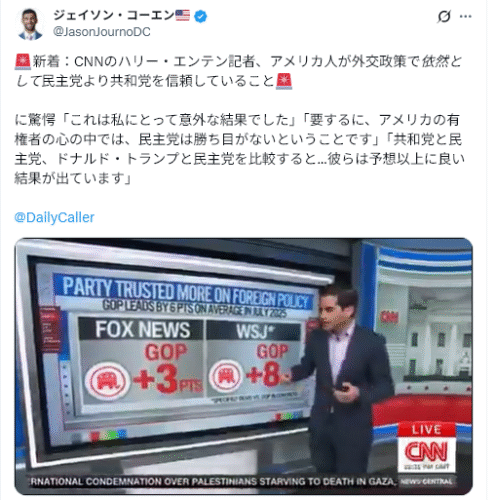Open the Grok slashed-circle icon
Image resolution: width=495 pixels, height=500 pixels.
[444, 16]
